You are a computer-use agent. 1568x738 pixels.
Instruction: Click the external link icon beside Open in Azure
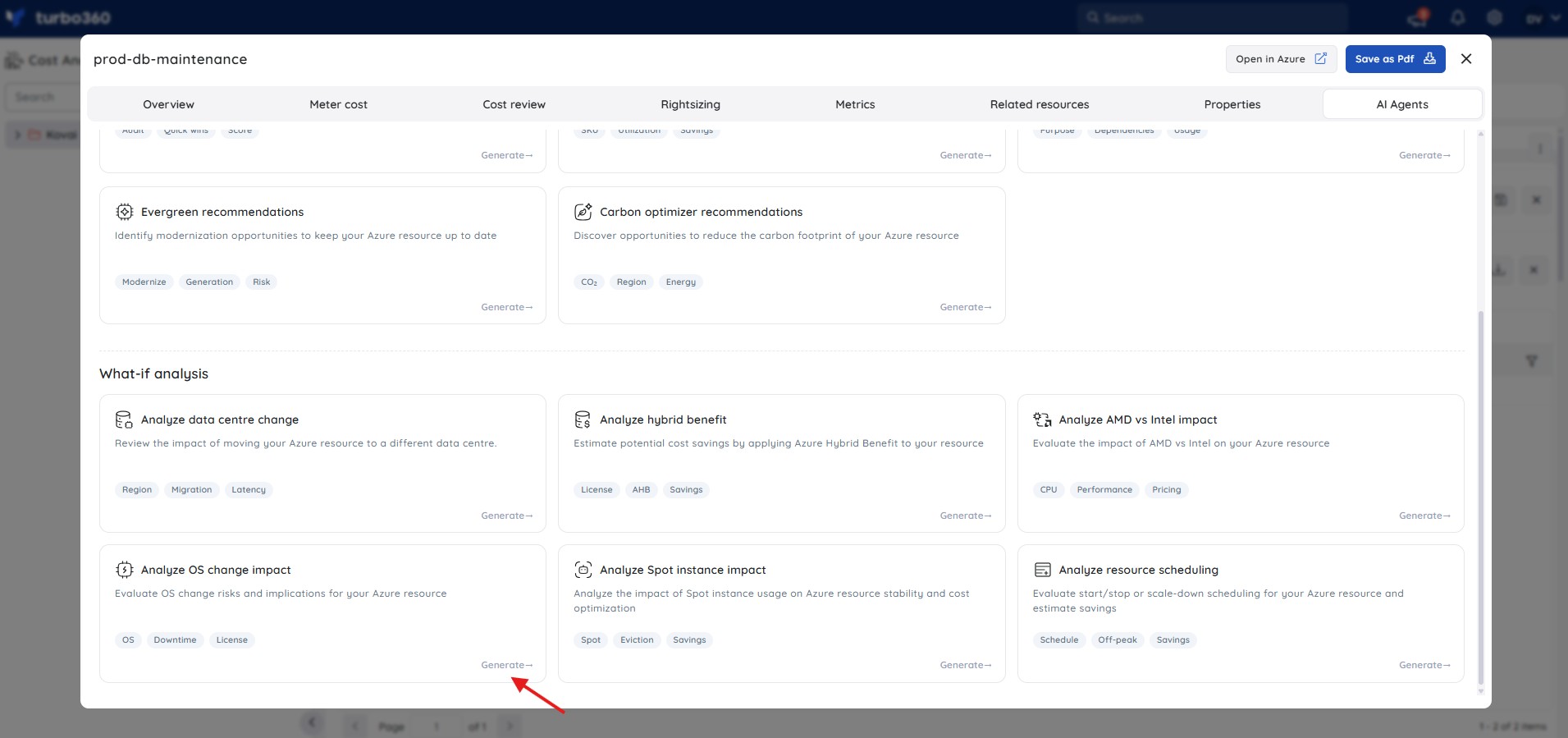point(1320,59)
